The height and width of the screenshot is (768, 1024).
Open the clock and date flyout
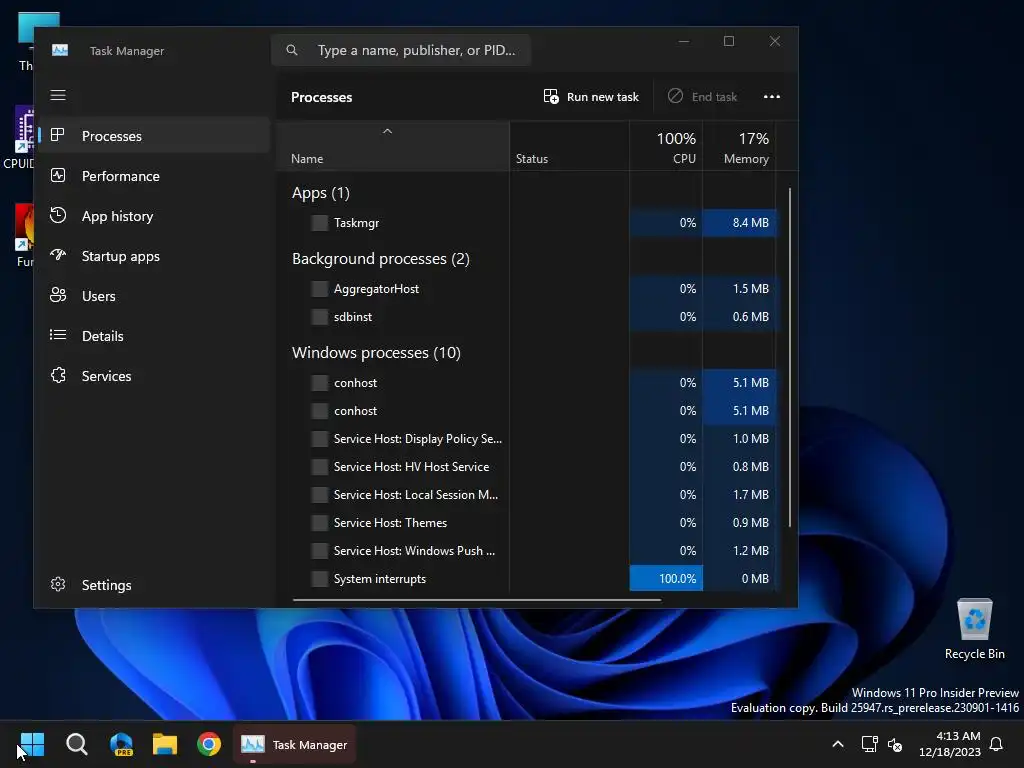click(949, 744)
